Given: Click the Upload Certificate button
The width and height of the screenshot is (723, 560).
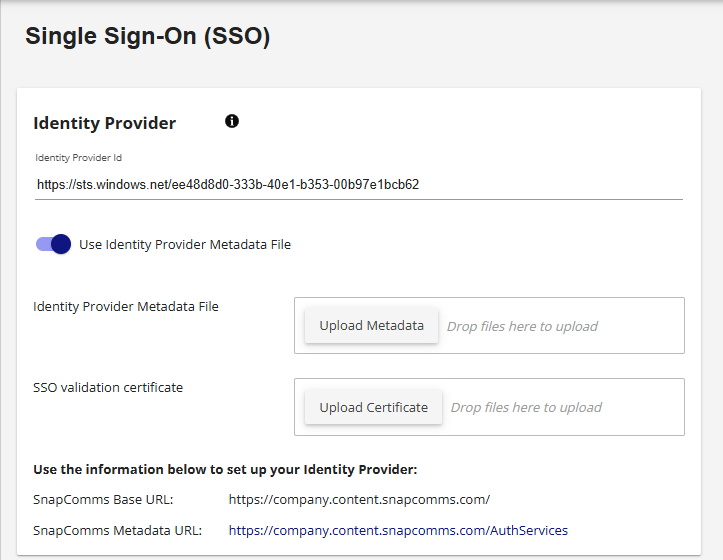Looking at the screenshot, I should [x=373, y=407].
